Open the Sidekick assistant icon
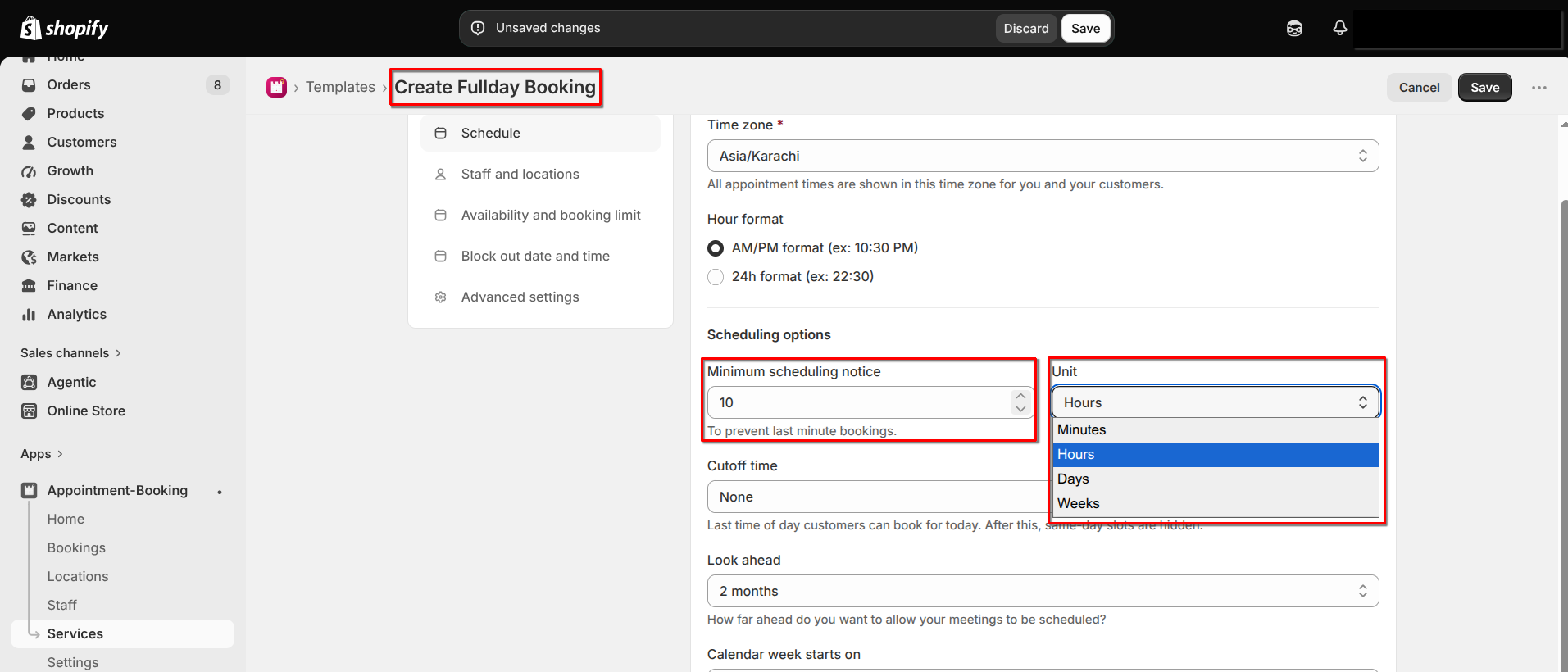Viewport: 1568px width, 672px height. click(1294, 28)
